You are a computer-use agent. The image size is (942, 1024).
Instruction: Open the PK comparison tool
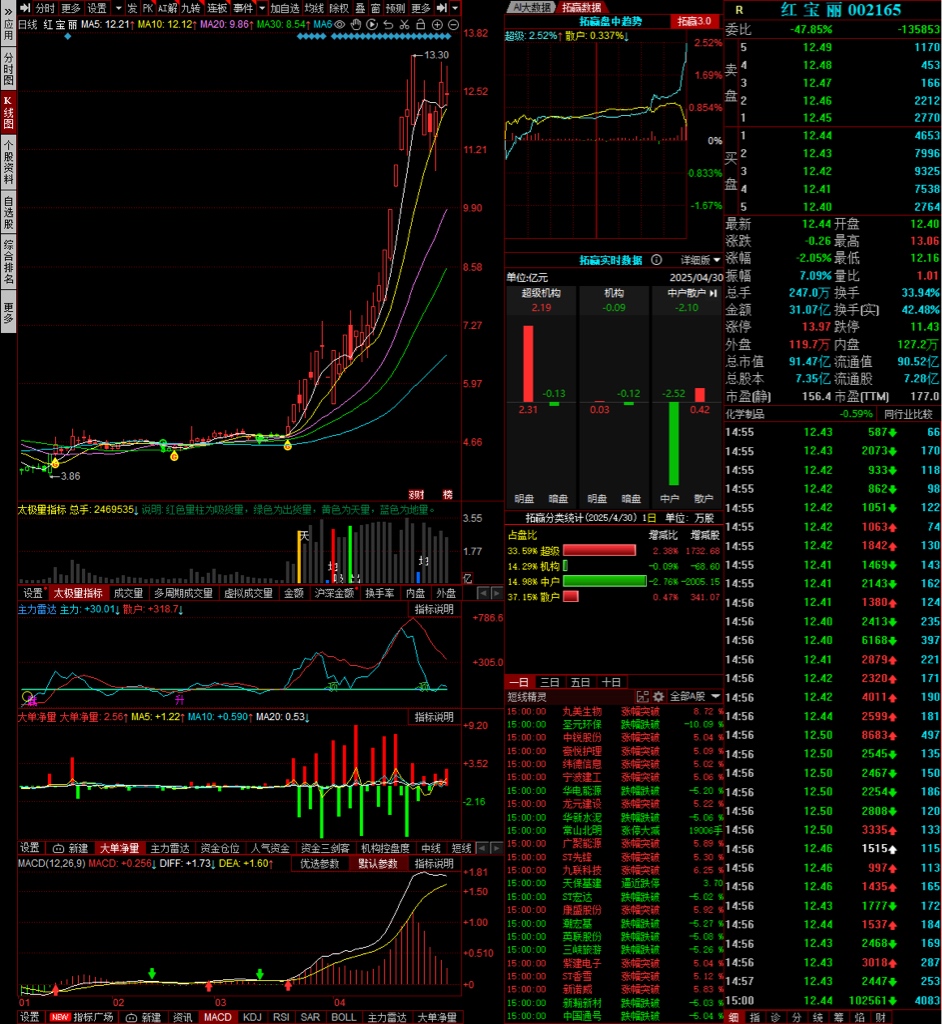(148, 8)
